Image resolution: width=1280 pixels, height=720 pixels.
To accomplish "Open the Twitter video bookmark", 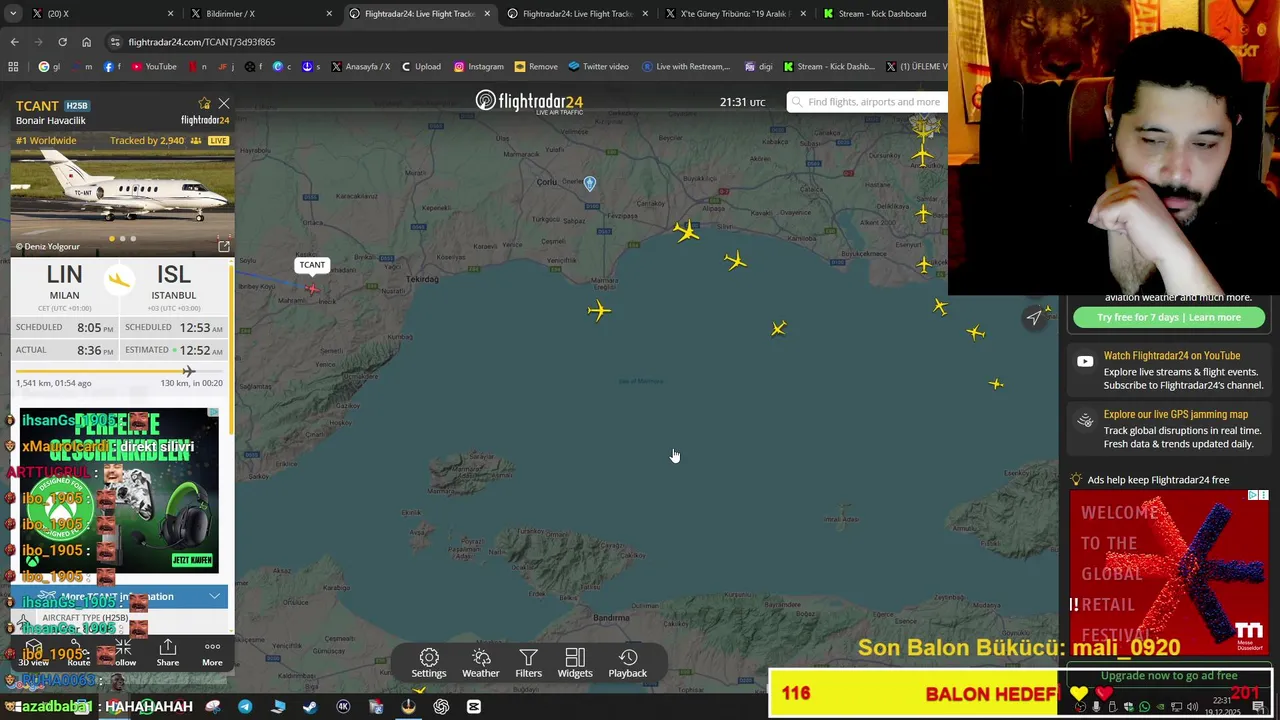I will 598,67.
